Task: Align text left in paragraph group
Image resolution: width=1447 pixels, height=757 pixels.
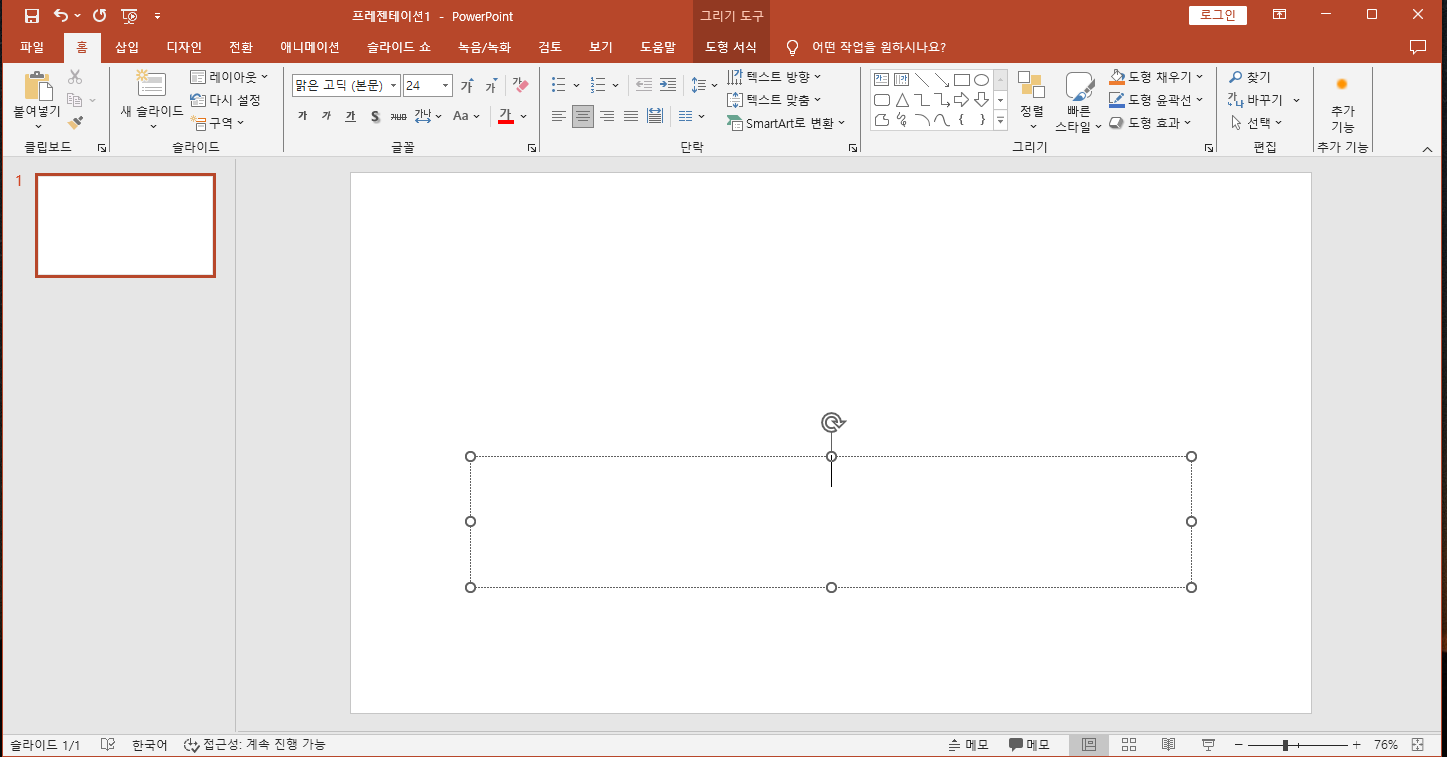Action: (x=559, y=116)
